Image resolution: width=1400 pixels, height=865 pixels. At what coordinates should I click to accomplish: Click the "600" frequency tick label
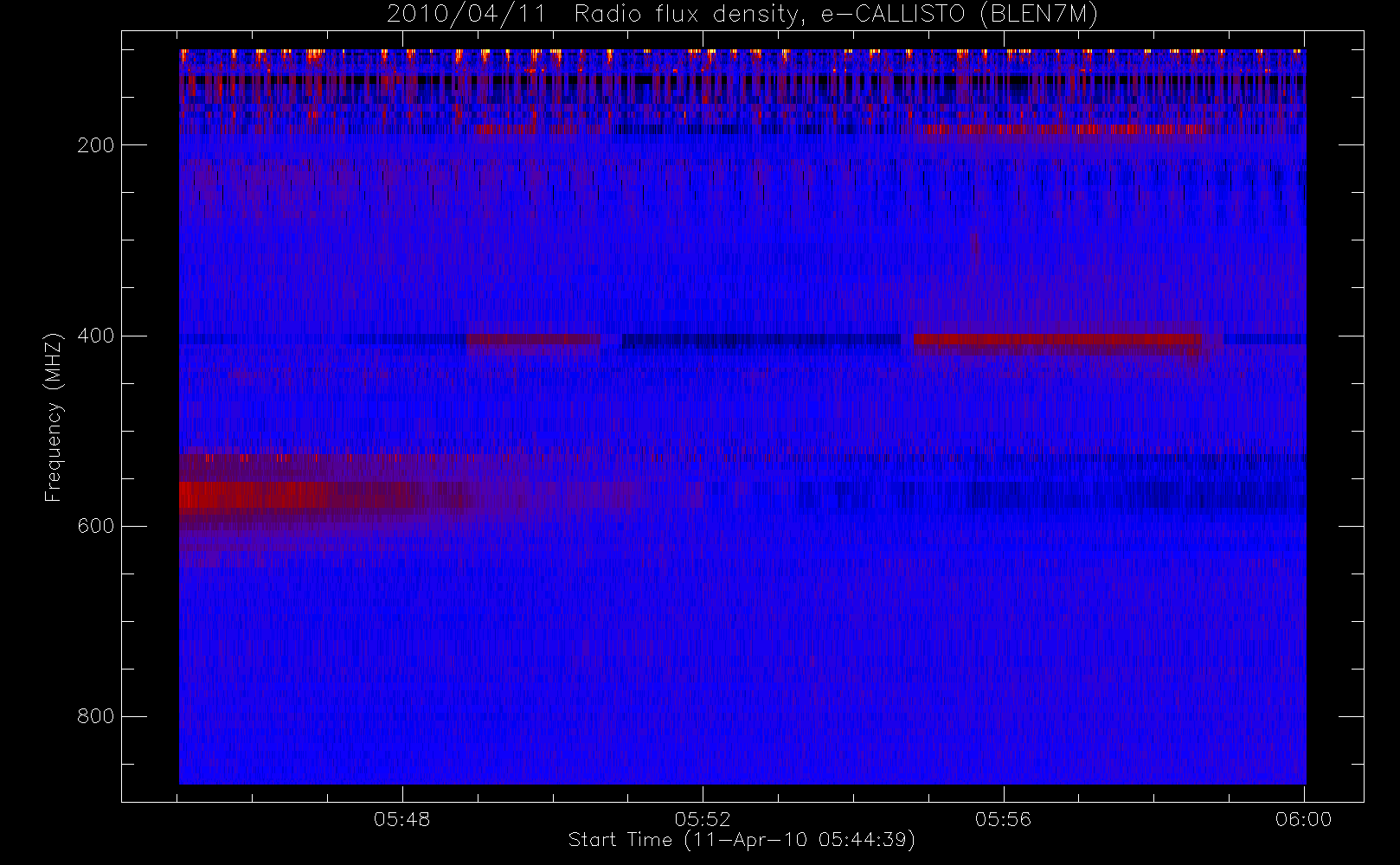96,526
